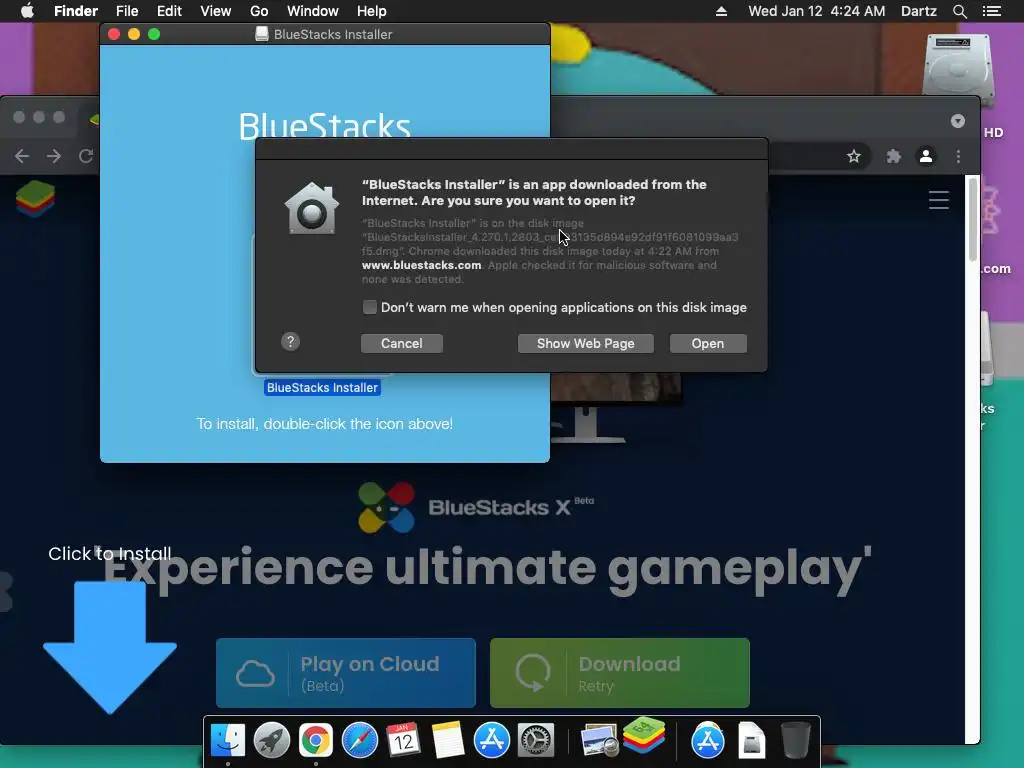Viewport: 1024px width, 768px height.
Task: Open the File menu
Action: [127, 11]
